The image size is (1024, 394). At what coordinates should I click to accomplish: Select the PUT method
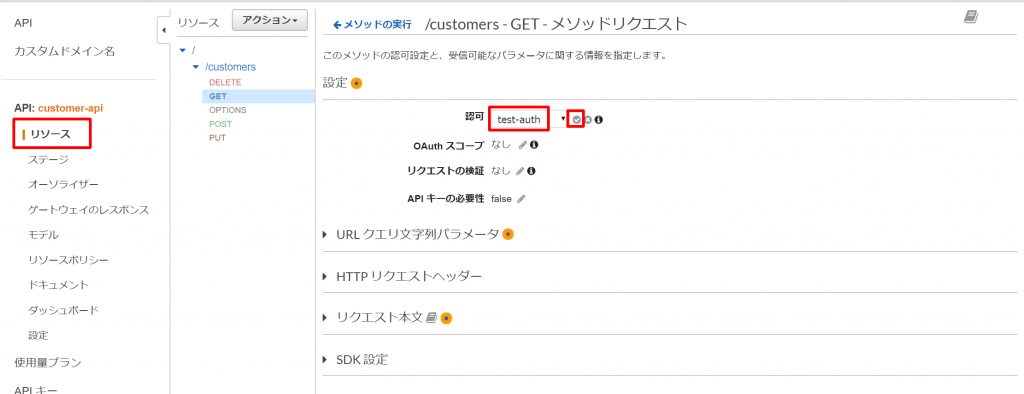pos(217,138)
